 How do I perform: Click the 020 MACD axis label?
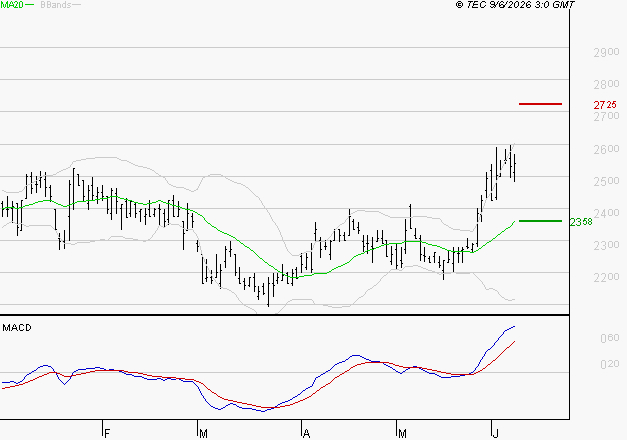(x=610, y=364)
